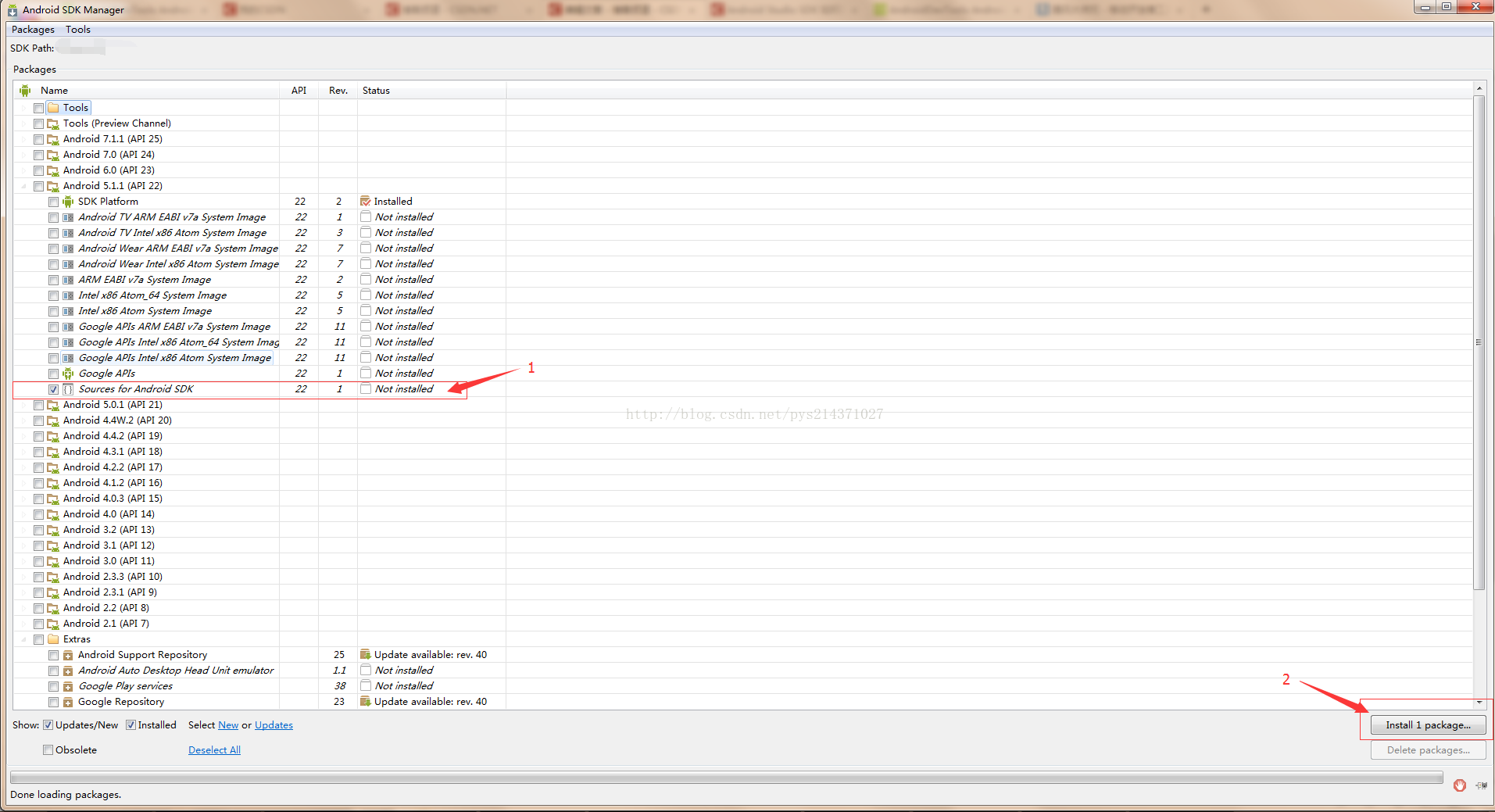Select the Android 4.1.2 (API 16) row
1495x812 pixels.
[742, 483]
